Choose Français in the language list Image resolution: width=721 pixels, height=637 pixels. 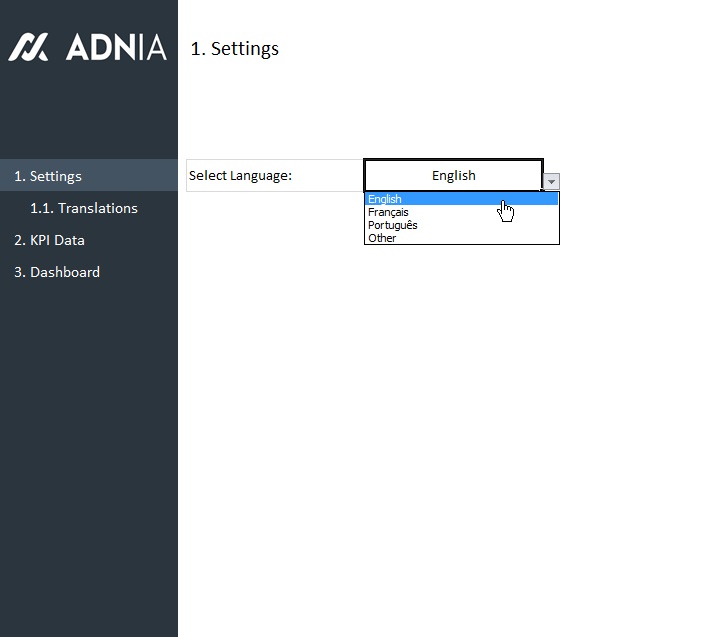click(388, 212)
